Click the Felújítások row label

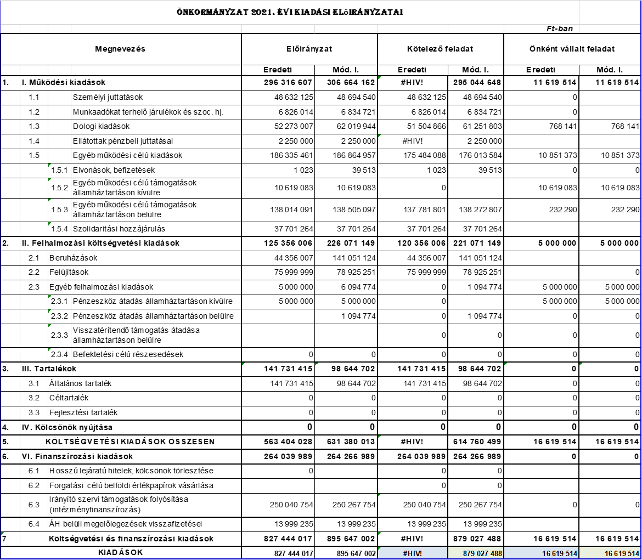coord(69,272)
